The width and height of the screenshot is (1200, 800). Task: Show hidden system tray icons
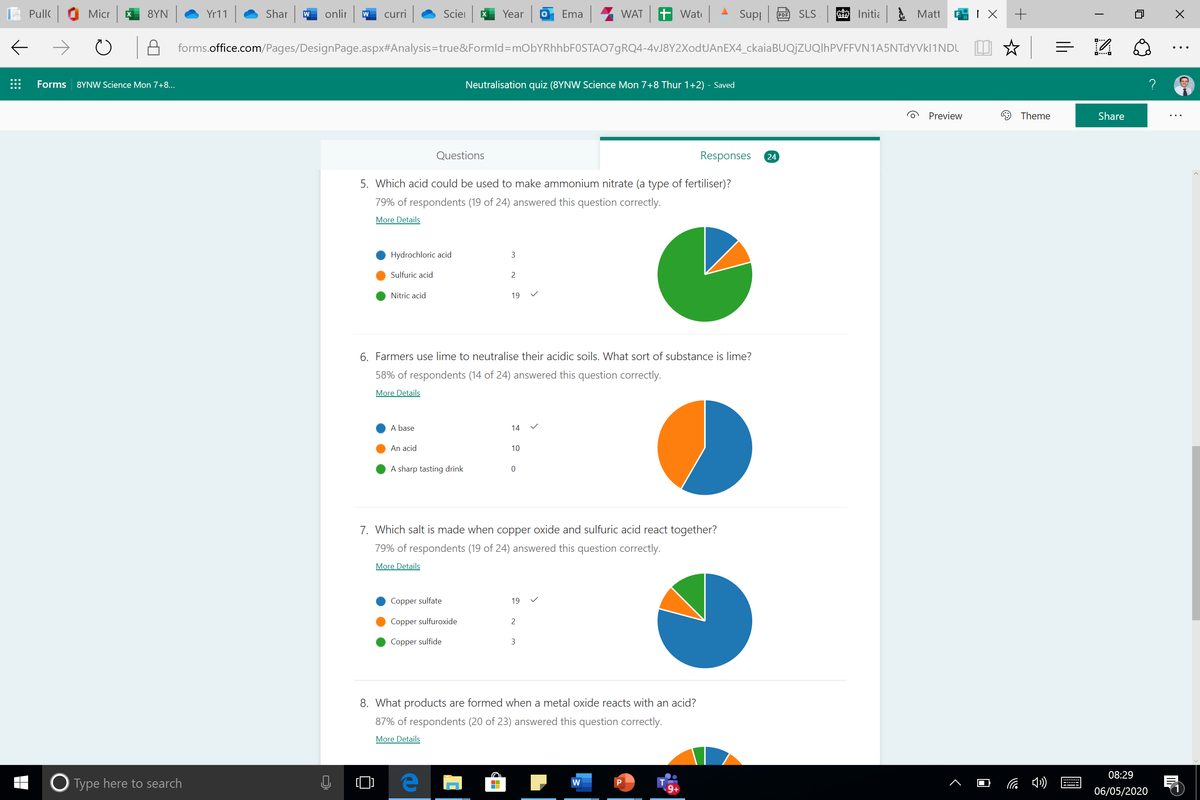click(955, 783)
